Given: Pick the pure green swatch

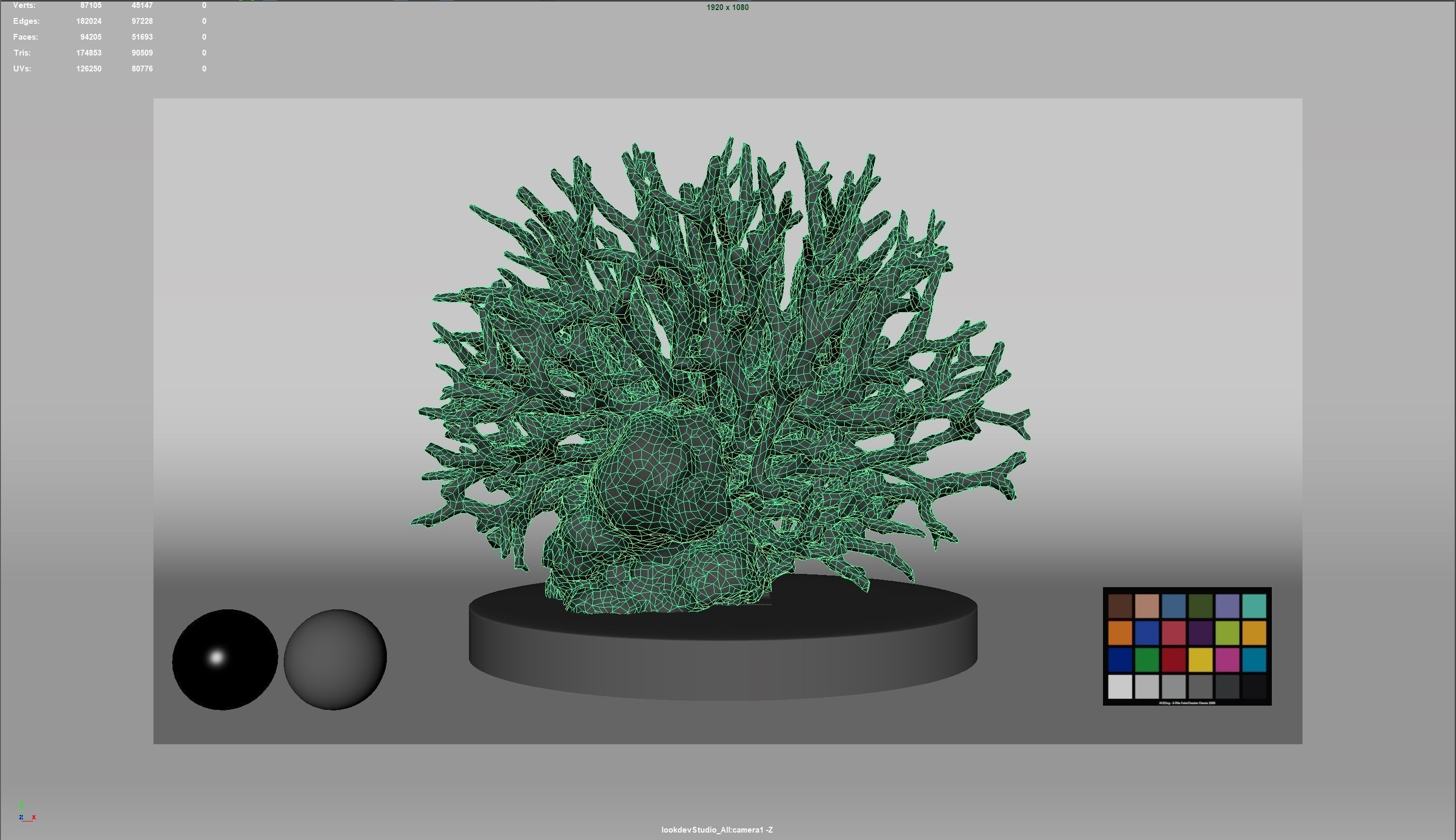Looking at the screenshot, I should tap(1147, 660).
